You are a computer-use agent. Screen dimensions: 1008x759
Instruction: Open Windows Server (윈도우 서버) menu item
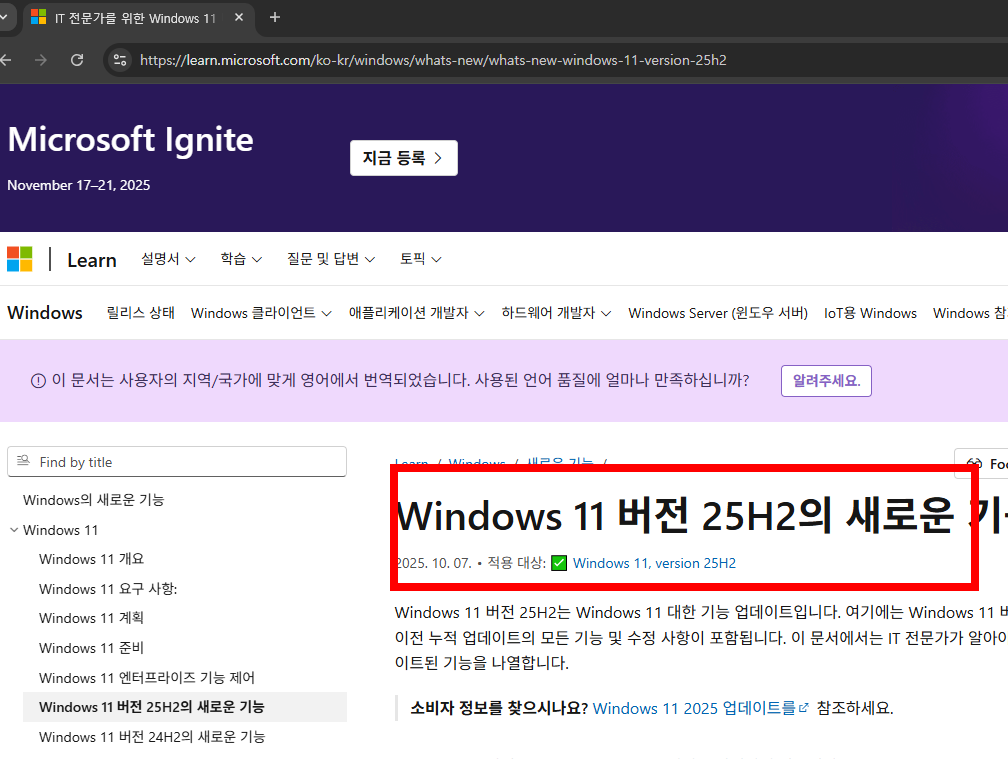pyautogui.click(x=718, y=313)
